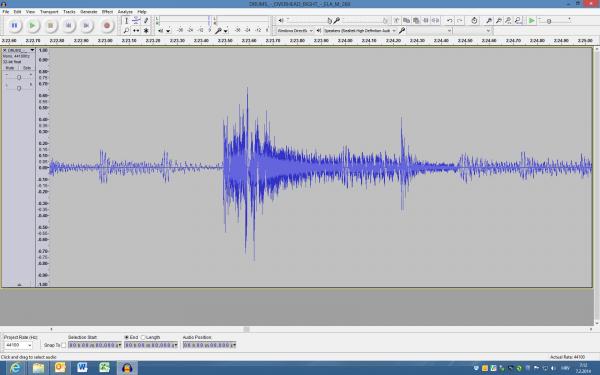Click the track gain slider
The width and height of the screenshot is (600, 375).
tap(19, 78)
